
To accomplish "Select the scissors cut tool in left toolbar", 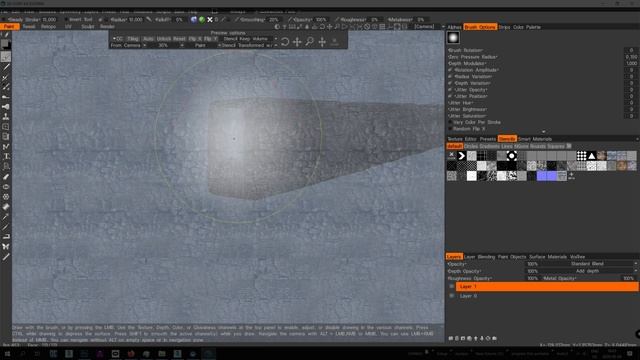I will [6, 247].
